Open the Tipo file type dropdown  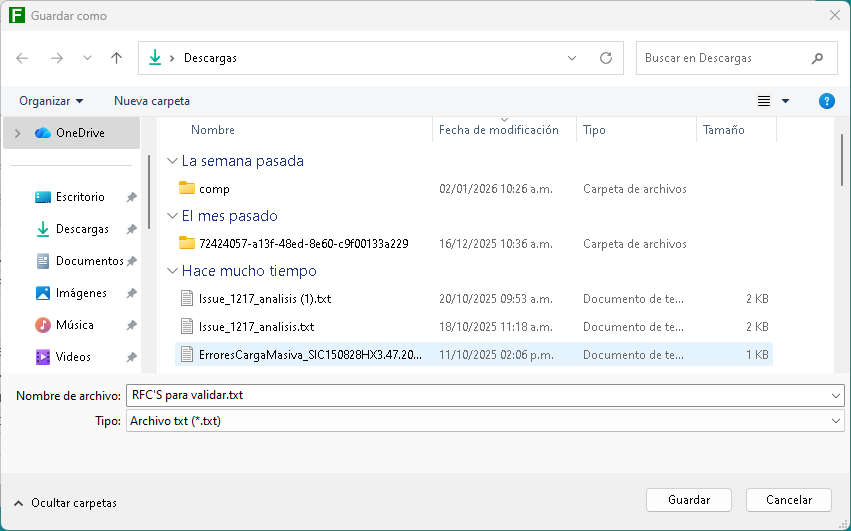836,422
